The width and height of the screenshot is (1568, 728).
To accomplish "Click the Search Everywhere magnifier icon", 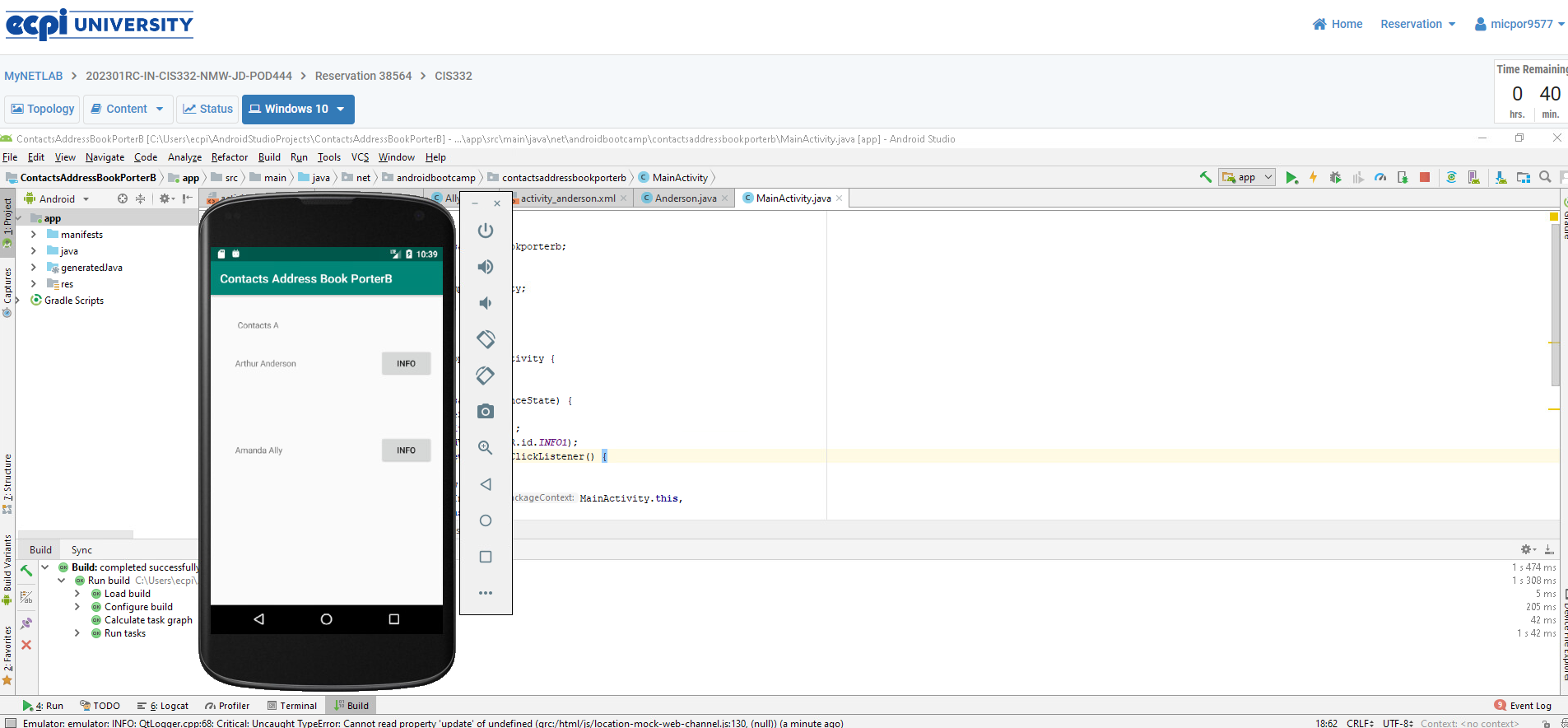I will 1546,177.
